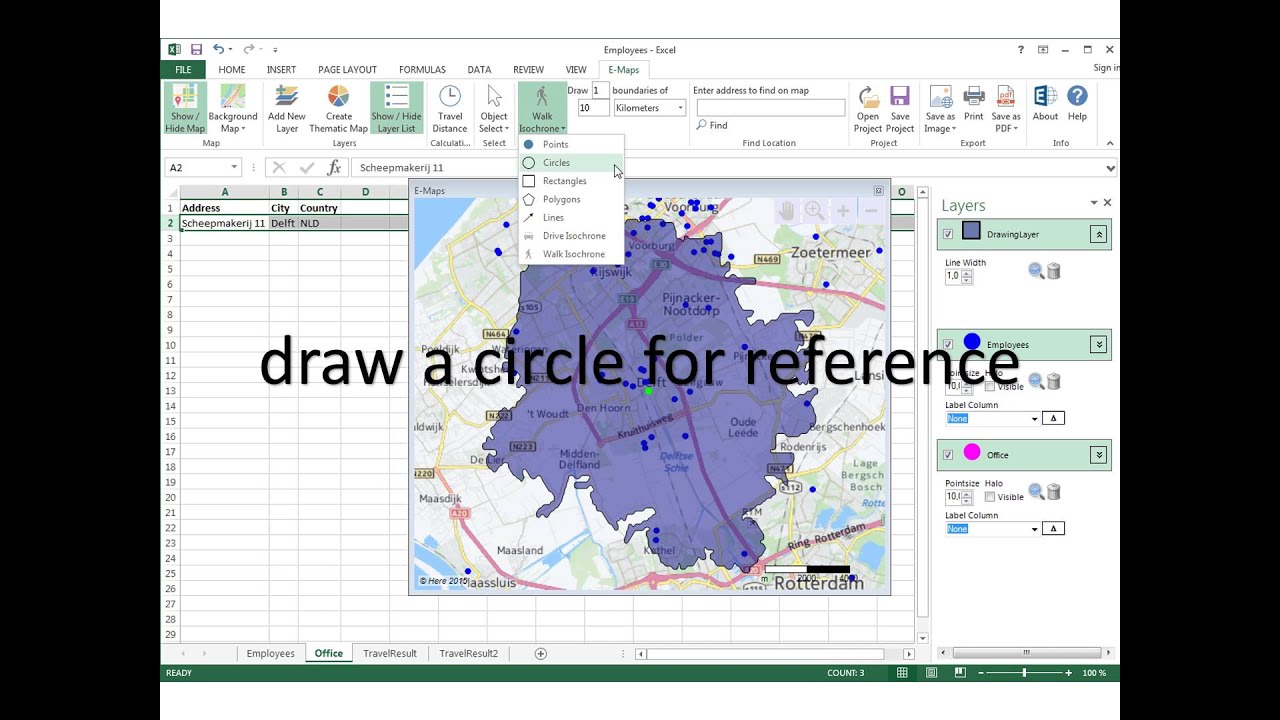
Task: Open the Background Map tool
Action: pyautogui.click(x=232, y=108)
